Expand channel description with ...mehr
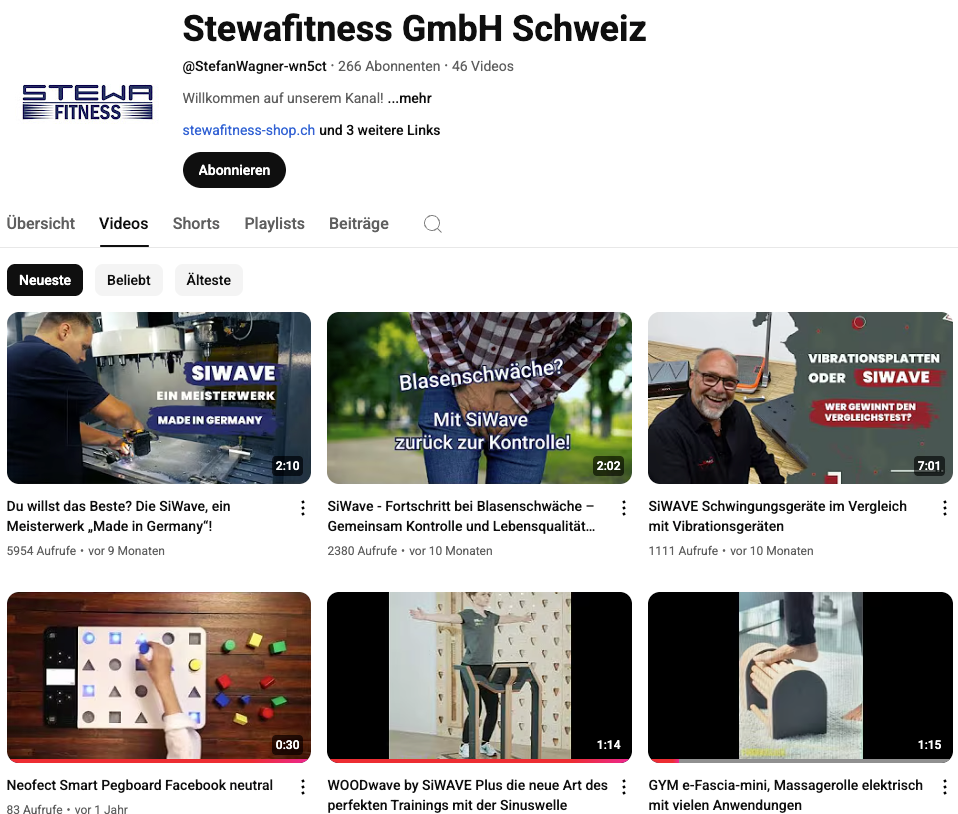This screenshot has width=958, height=814. (409, 98)
